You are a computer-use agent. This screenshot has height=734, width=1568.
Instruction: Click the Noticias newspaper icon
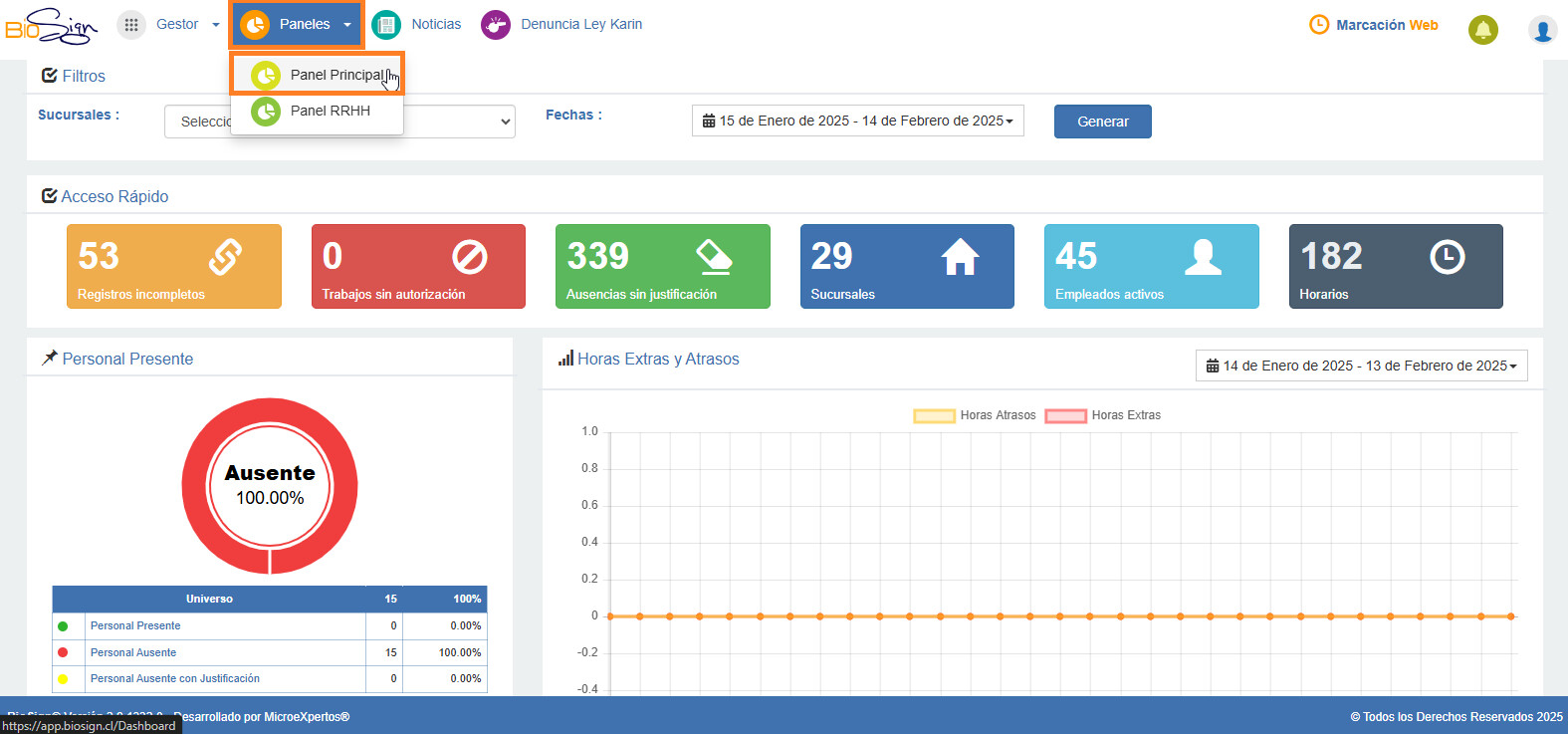tap(386, 25)
